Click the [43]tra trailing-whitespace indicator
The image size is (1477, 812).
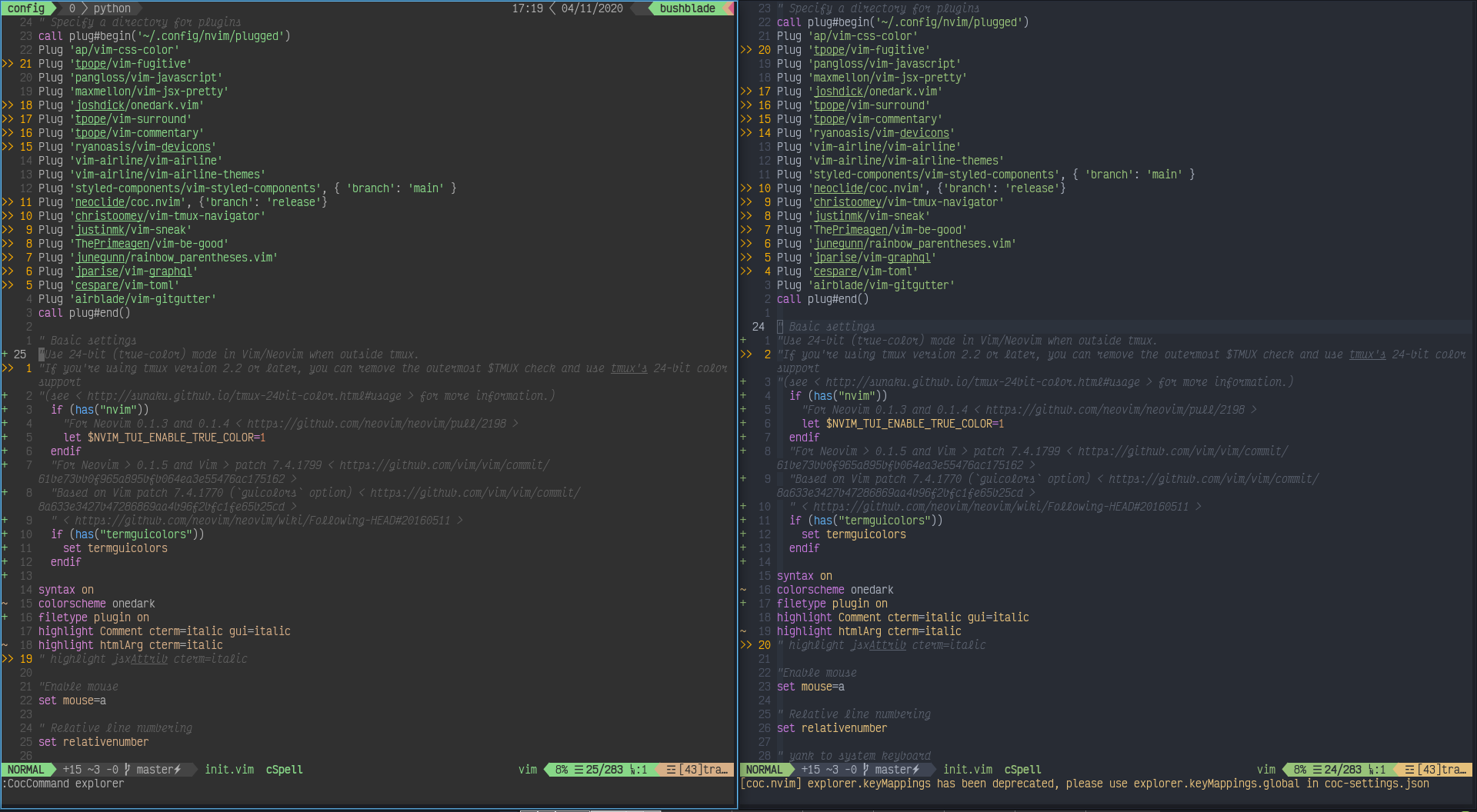pyautogui.click(x=696, y=769)
